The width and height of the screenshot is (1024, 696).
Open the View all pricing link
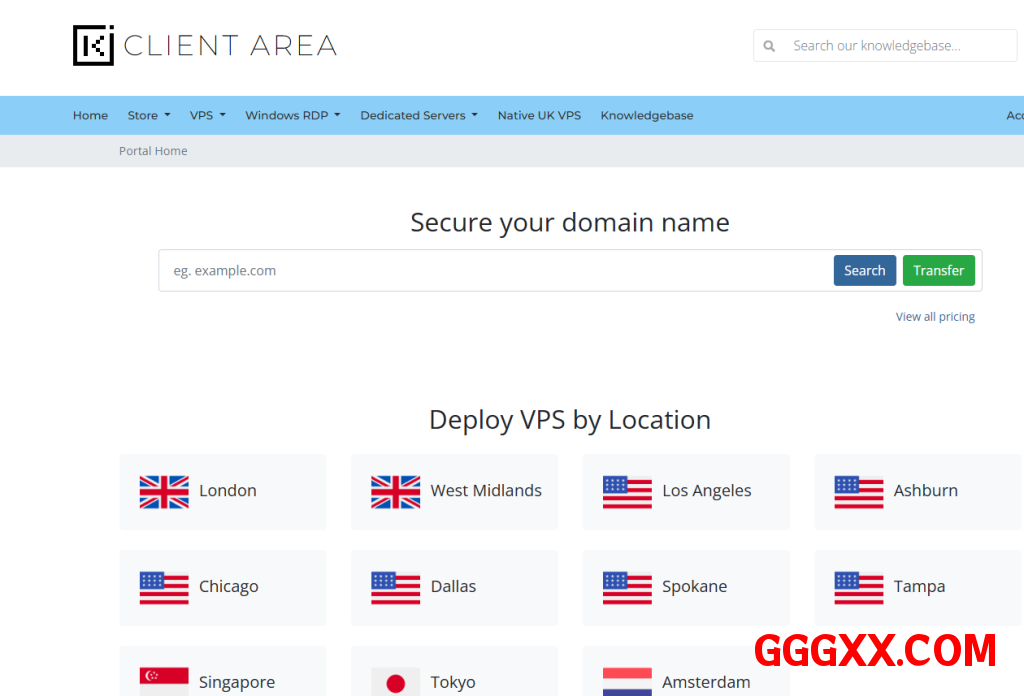[934, 317]
